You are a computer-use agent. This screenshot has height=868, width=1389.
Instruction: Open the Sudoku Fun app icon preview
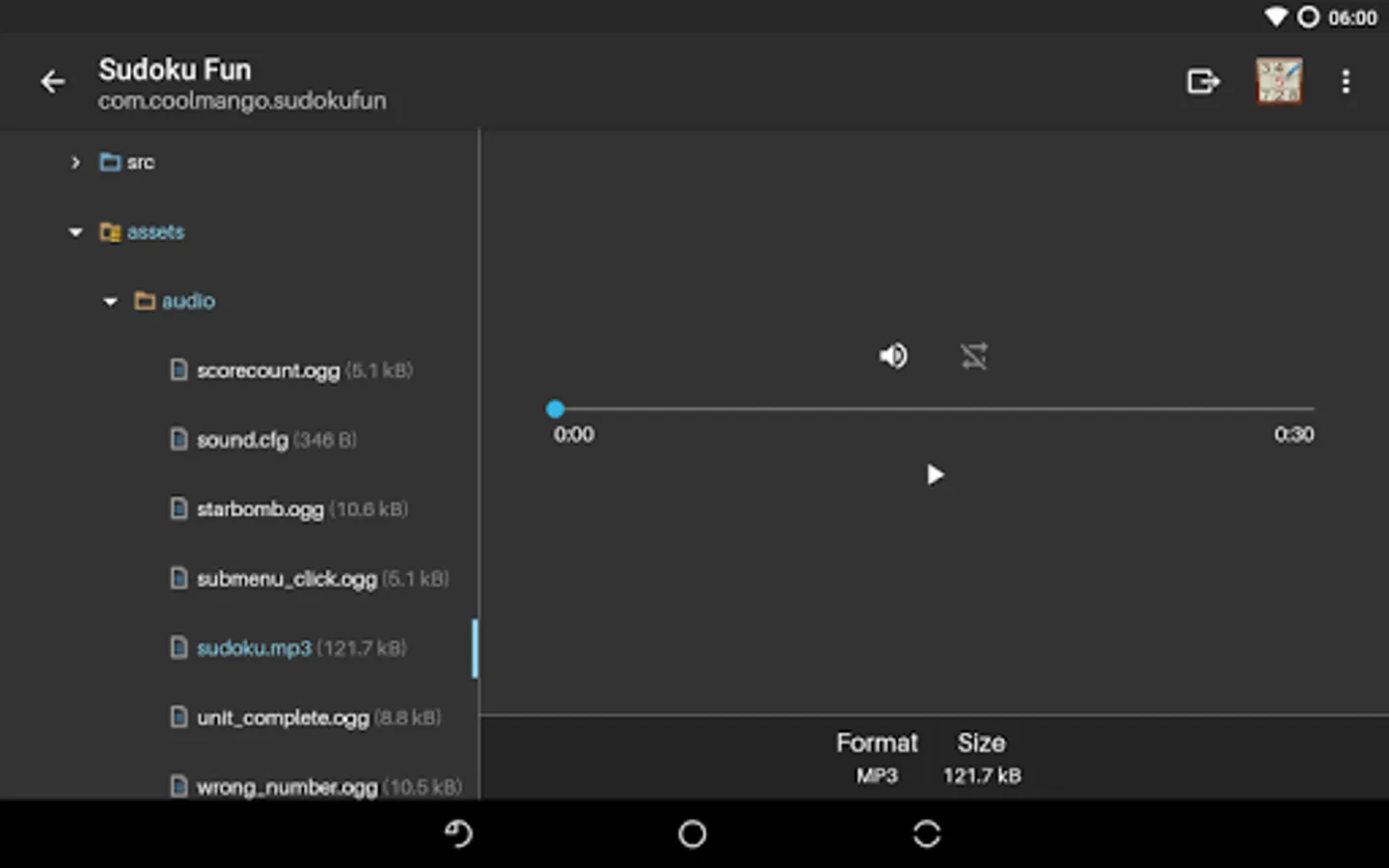click(x=1279, y=81)
